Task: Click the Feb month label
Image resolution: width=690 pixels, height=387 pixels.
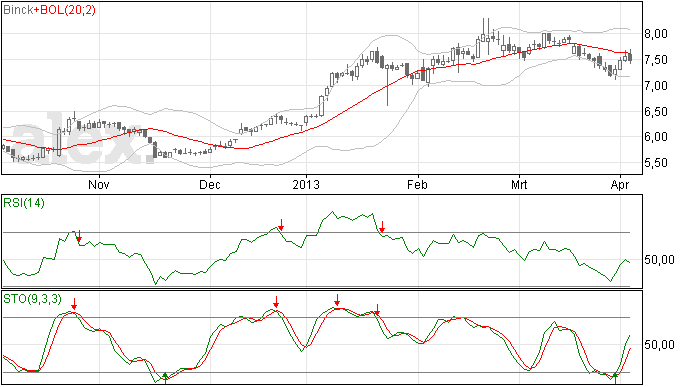Action: (417, 184)
